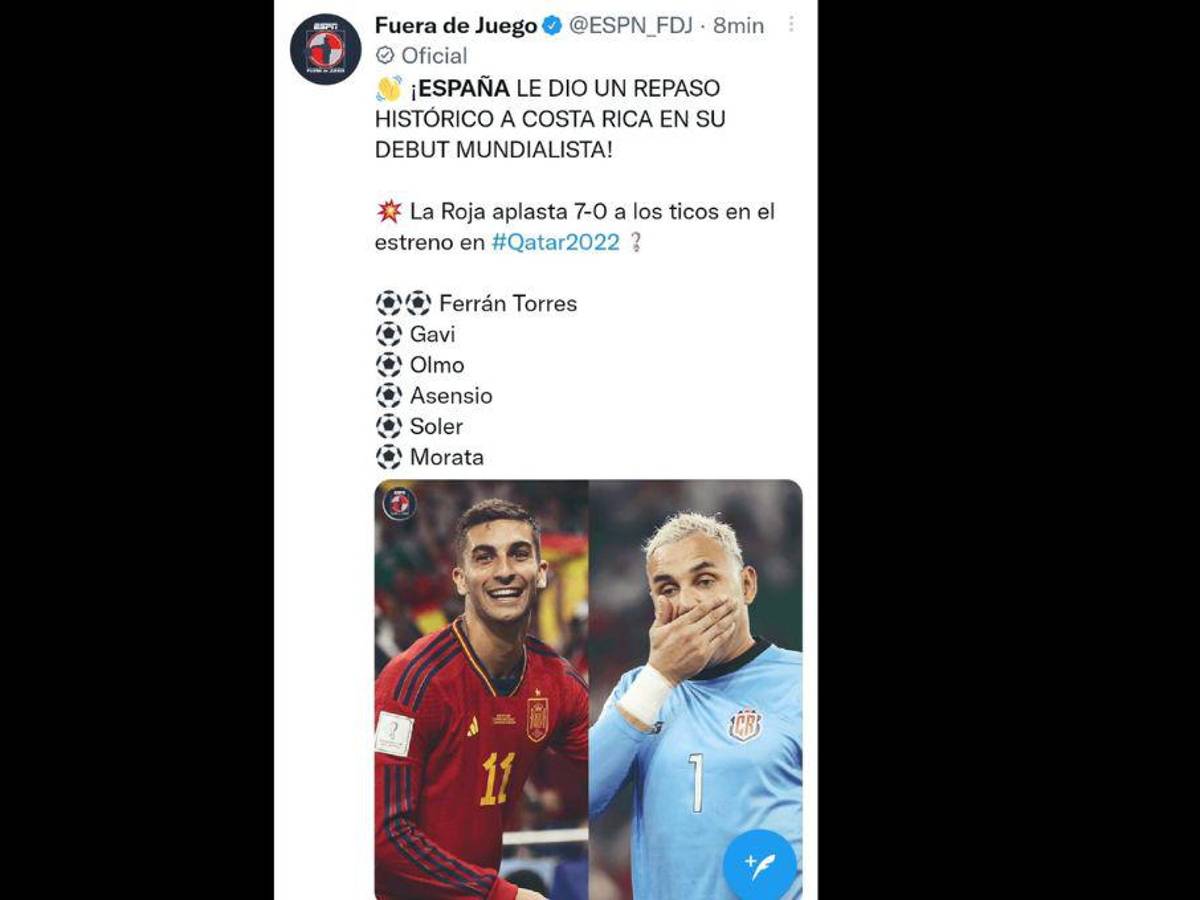Viewport: 1200px width, 900px height.
Task: Open the @ESPN_FDJ handle link
Action: coord(631,25)
